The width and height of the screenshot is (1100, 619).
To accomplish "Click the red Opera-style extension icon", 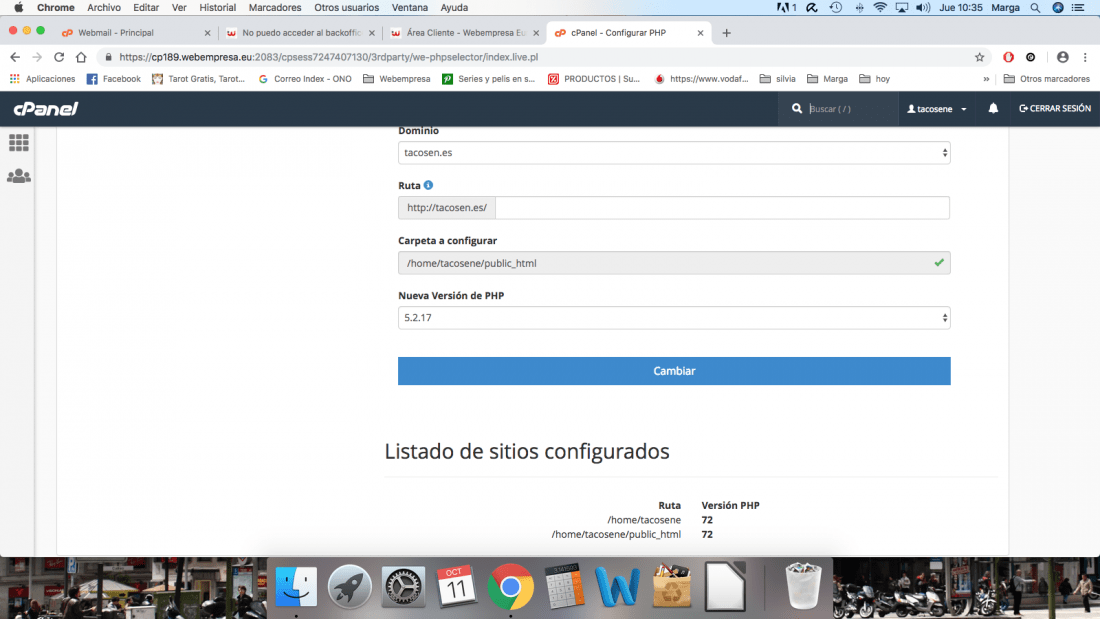I will coord(1008,57).
